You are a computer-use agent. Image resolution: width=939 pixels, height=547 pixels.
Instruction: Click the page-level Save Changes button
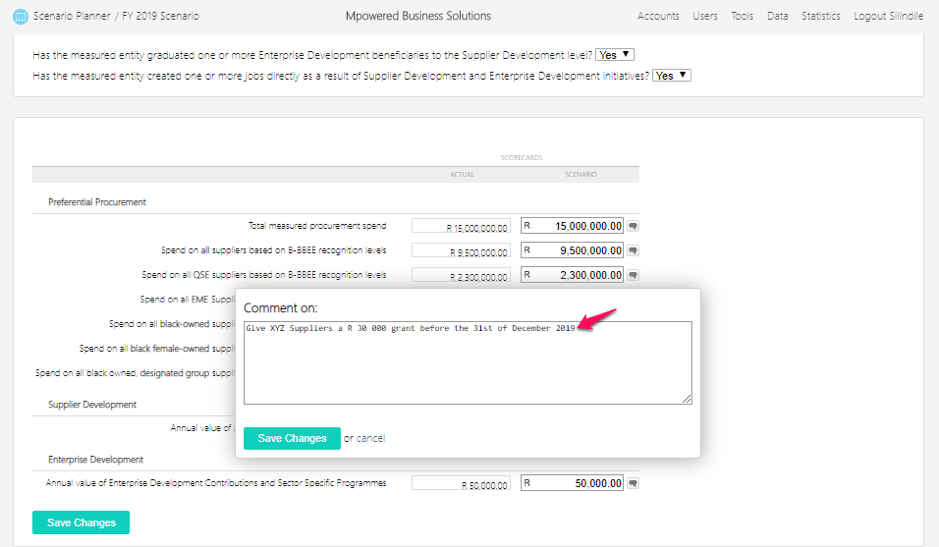[81, 522]
